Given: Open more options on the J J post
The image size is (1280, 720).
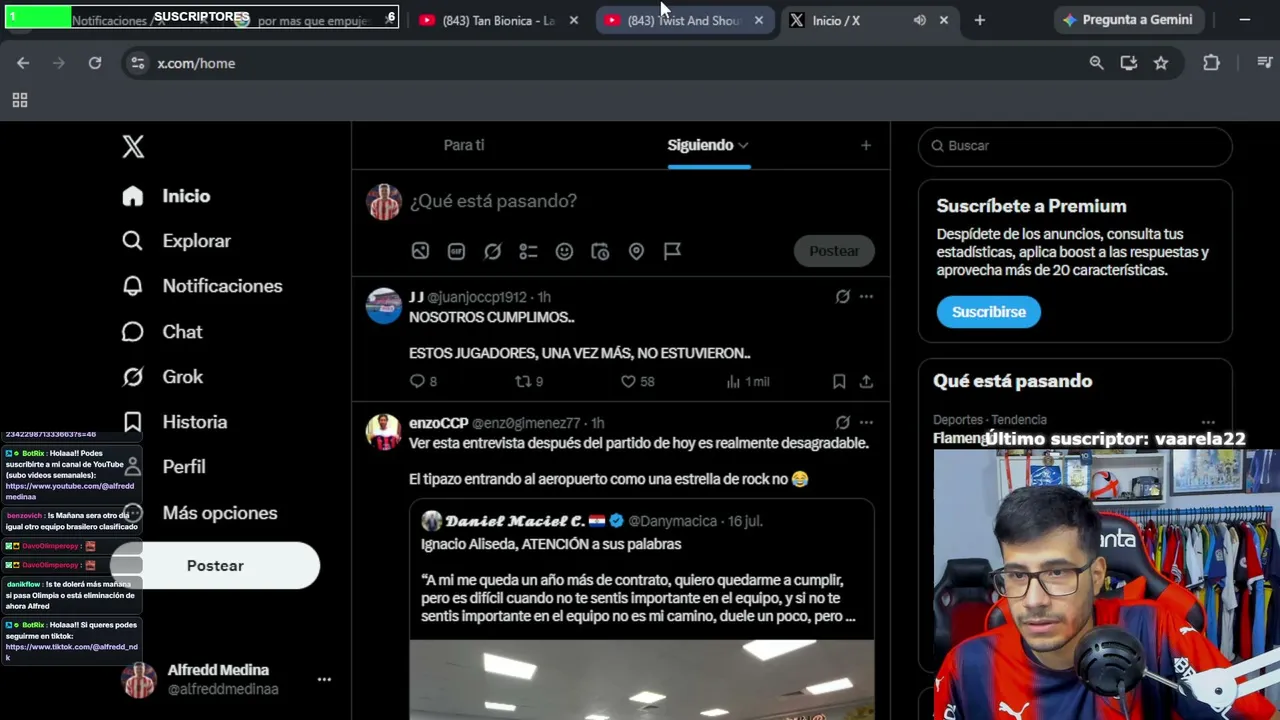Looking at the screenshot, I should 866,296.
